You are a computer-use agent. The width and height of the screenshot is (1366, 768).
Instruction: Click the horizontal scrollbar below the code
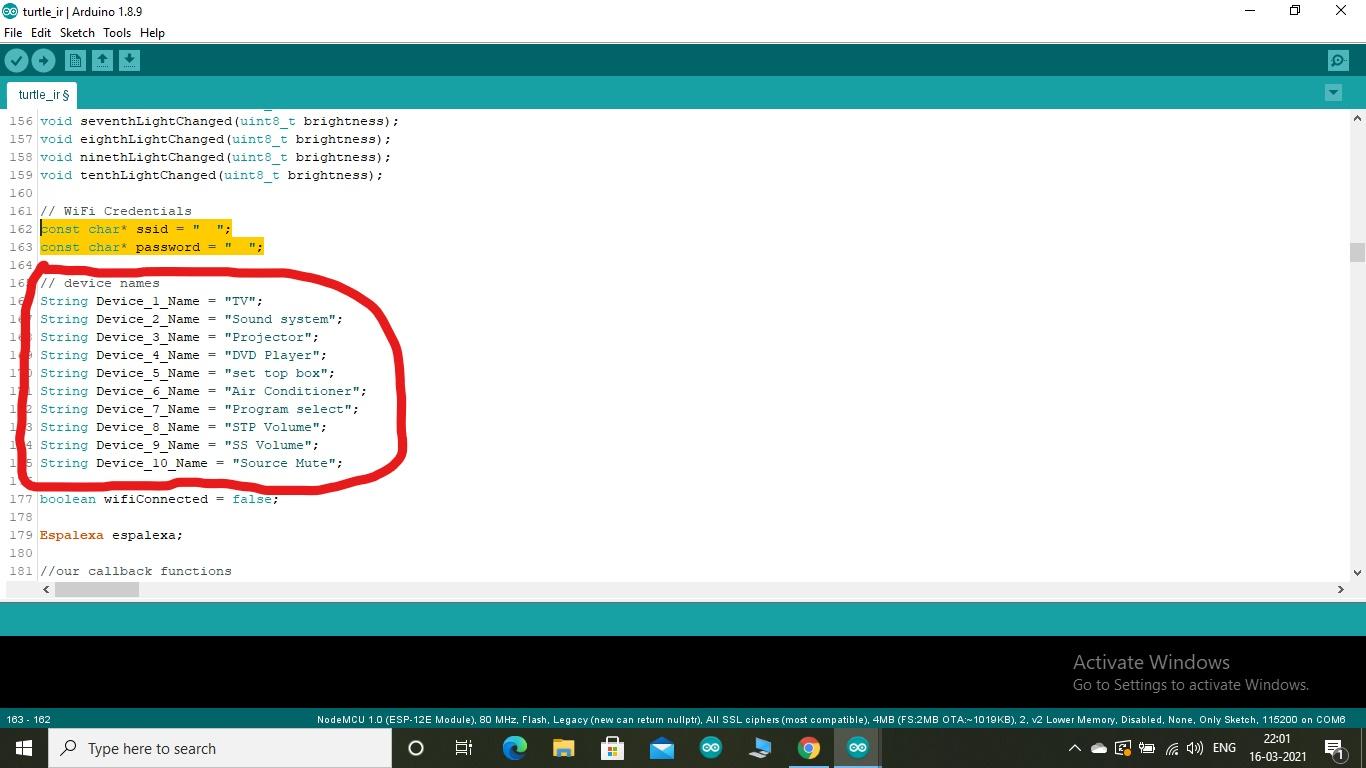97,589
